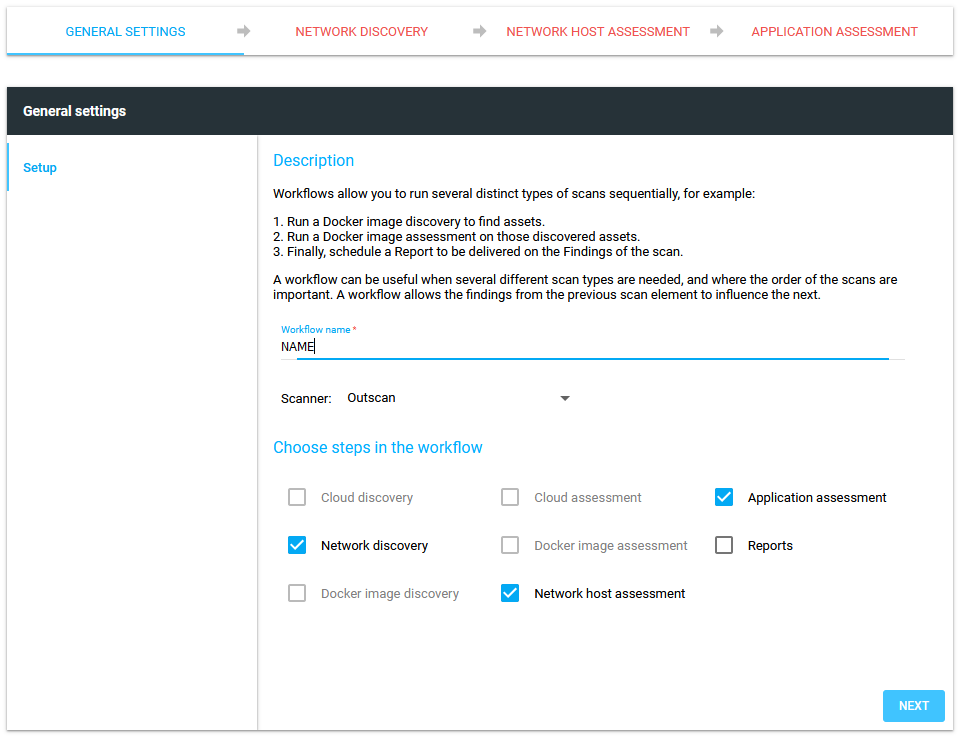
Task: Click the arrow icon after General Settings
Action: [x=243, y=31]
